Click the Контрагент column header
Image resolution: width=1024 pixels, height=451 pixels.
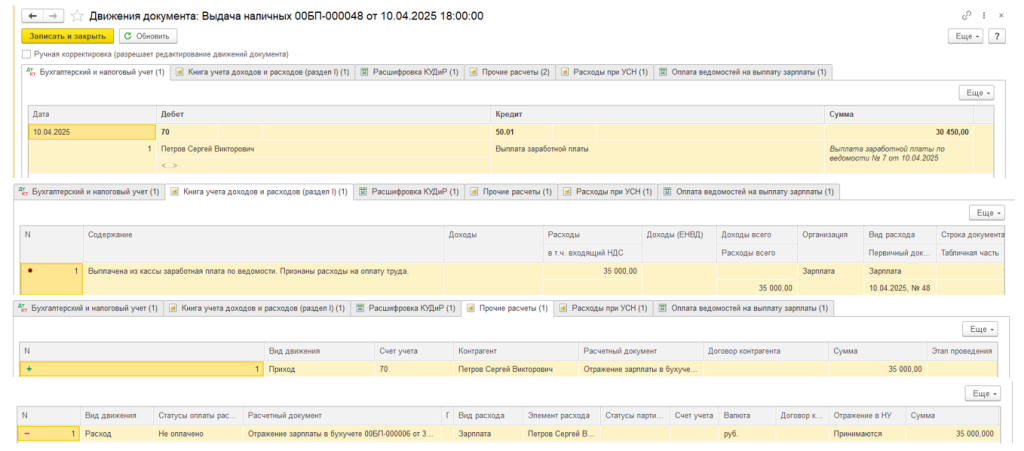click(516, 351)
